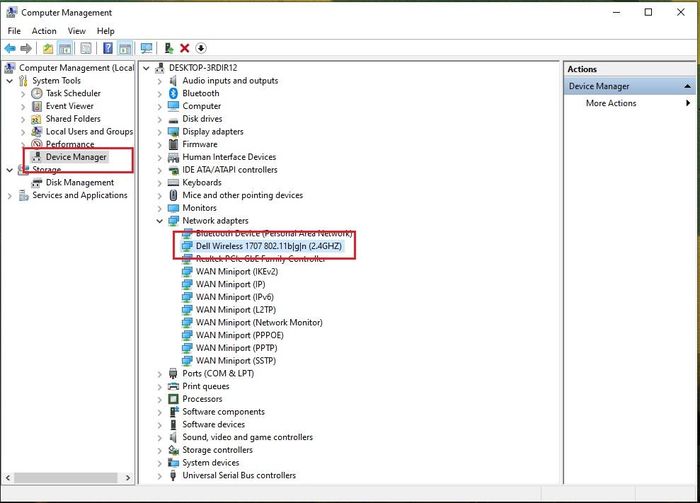Open the Help menu
This screenshot has height=503, width=700.
[x=106, y=31]
